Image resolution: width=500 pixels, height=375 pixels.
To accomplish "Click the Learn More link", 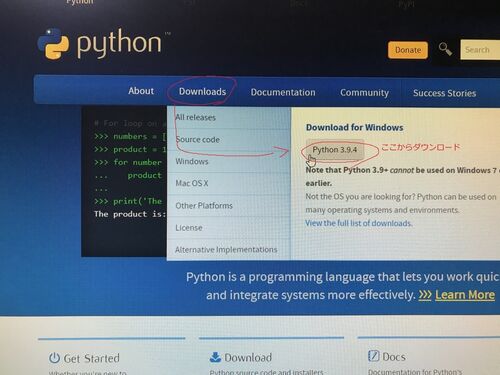I will (x=465, y=295).
